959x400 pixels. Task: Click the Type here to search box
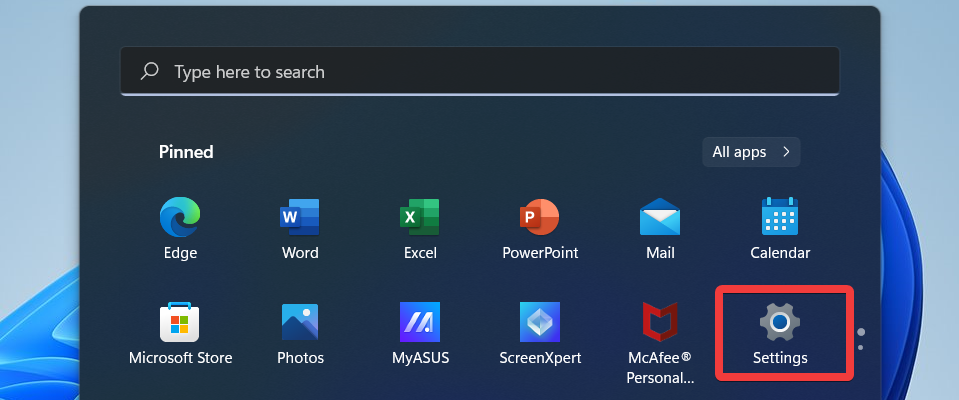pyautogui.click(x=480, y=72)
